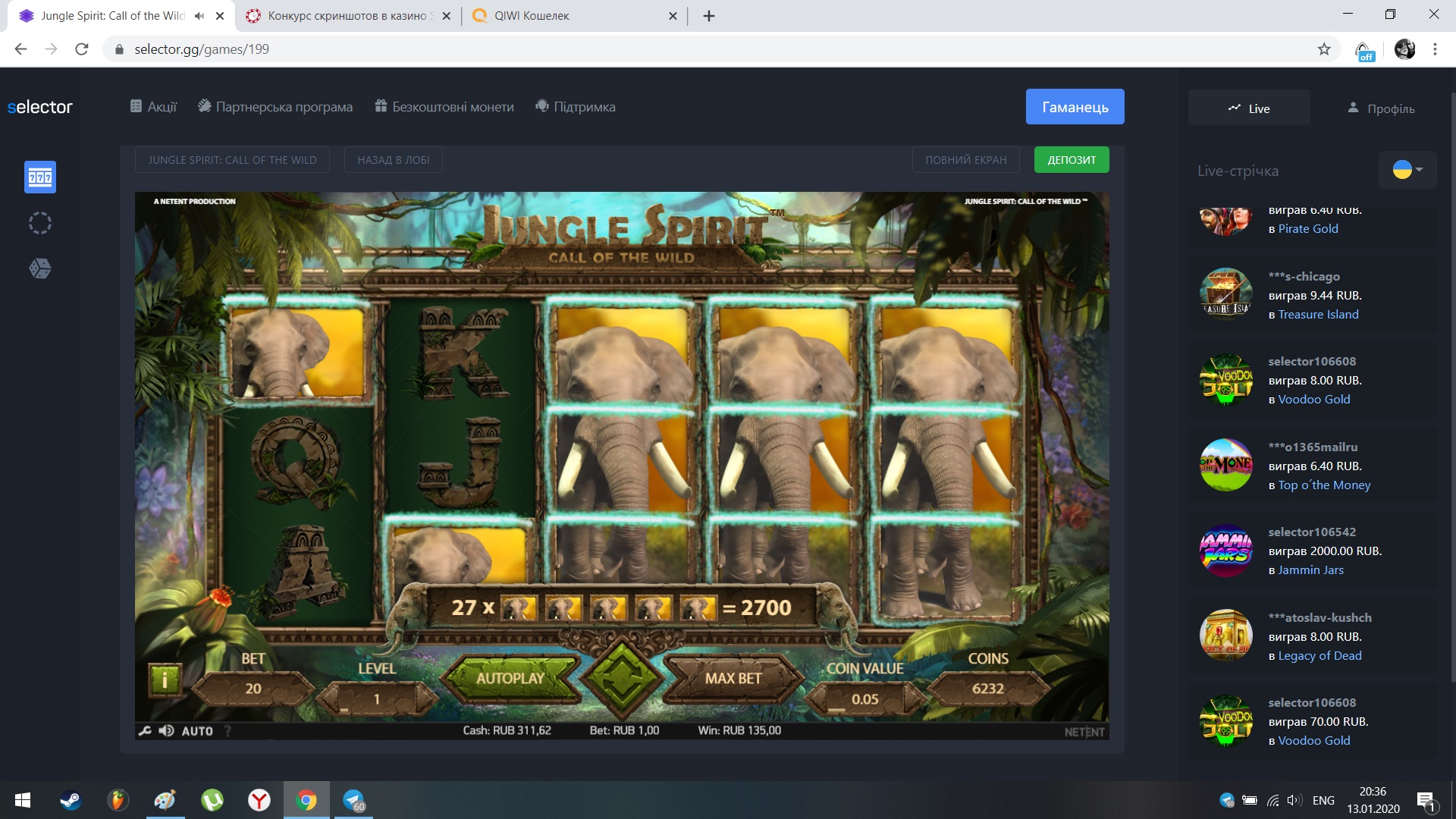Increase bet level with the right arrow
Viewport: 1456px width, 819px height.
(x=423, y=698)
